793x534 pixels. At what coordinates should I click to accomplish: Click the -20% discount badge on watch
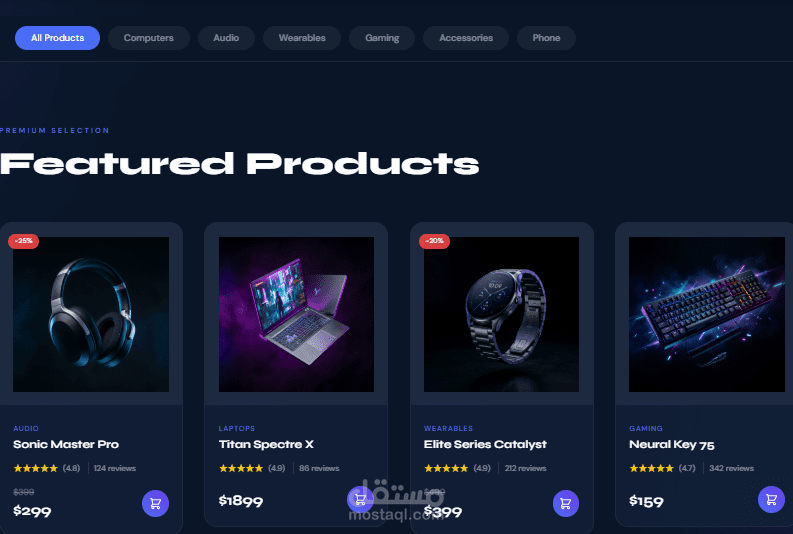pos(434,241)
